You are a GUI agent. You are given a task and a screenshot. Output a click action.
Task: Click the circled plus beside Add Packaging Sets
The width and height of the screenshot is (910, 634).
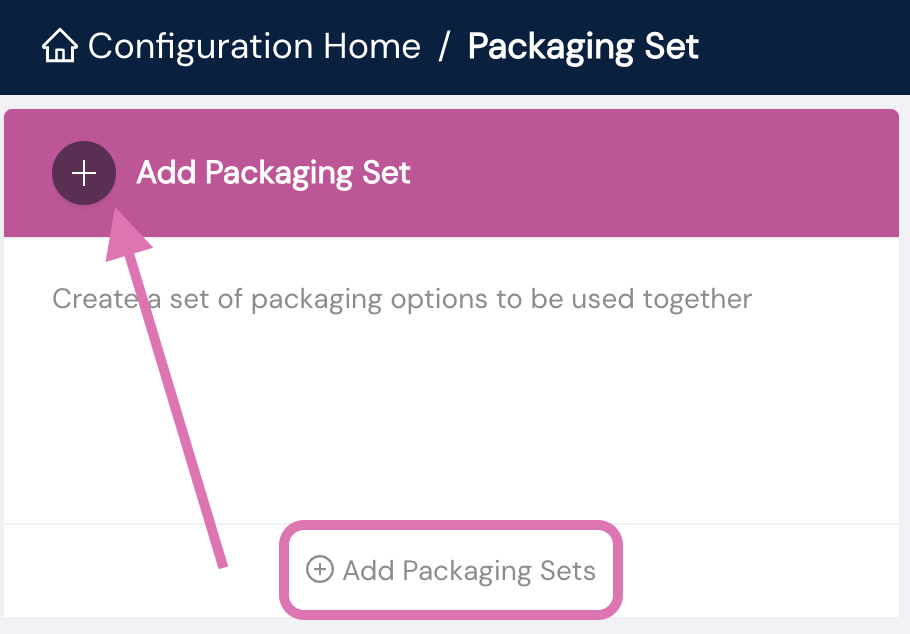click(318, 570)
